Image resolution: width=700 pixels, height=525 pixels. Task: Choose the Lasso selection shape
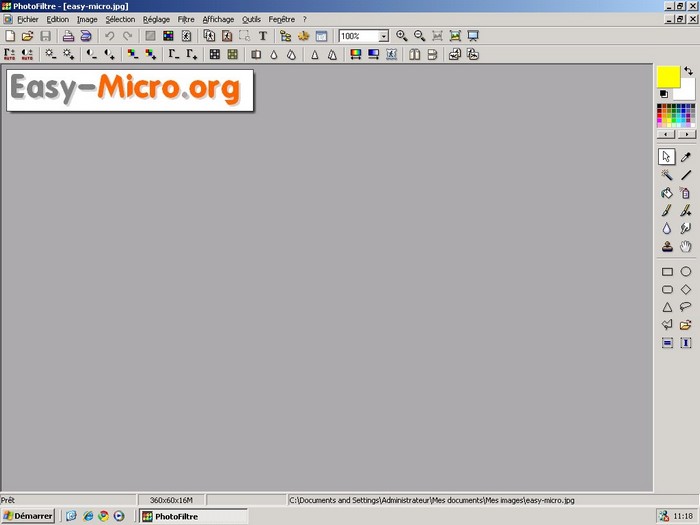[686, 307]
